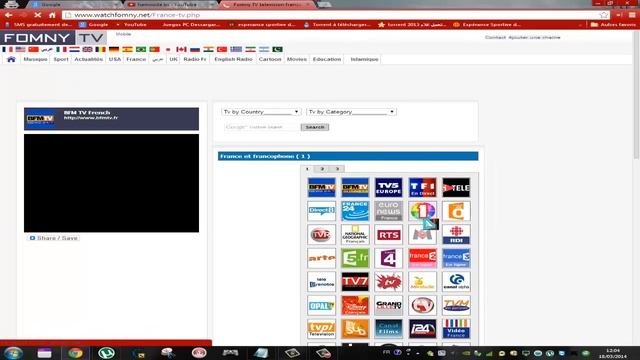Screen dimensions: 640x360
Task: Open the Islamique menu item
Action: click(x=364, y=59)
